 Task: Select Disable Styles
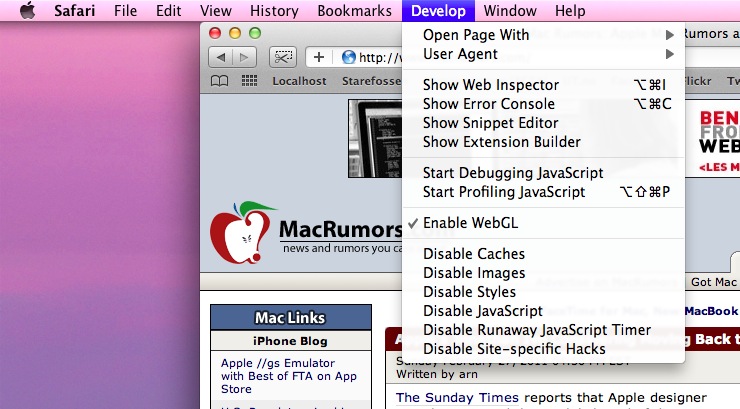pyautogui.click(x=543, y=292)
